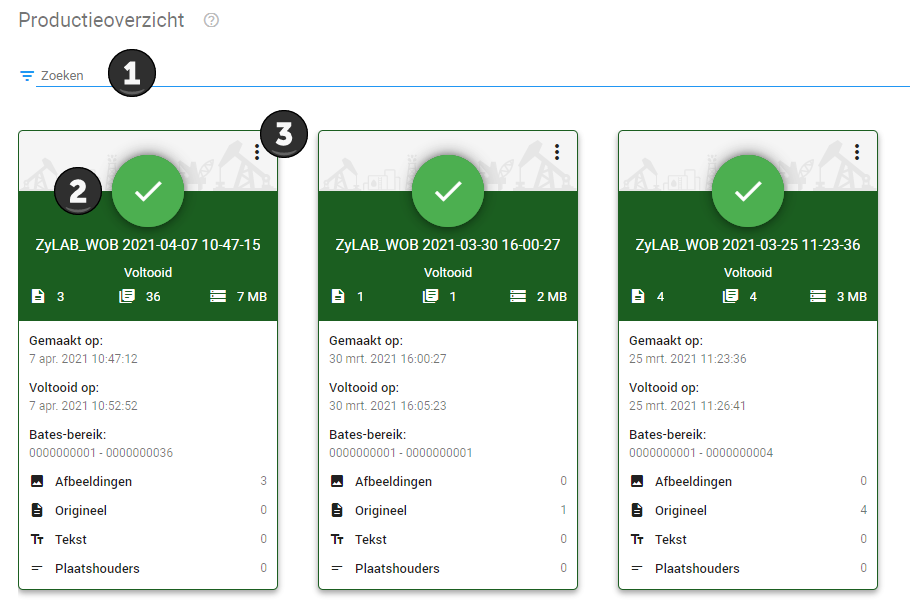
Task: Click the storage icon showing 3 MB
Action: (x=818, y=296)
